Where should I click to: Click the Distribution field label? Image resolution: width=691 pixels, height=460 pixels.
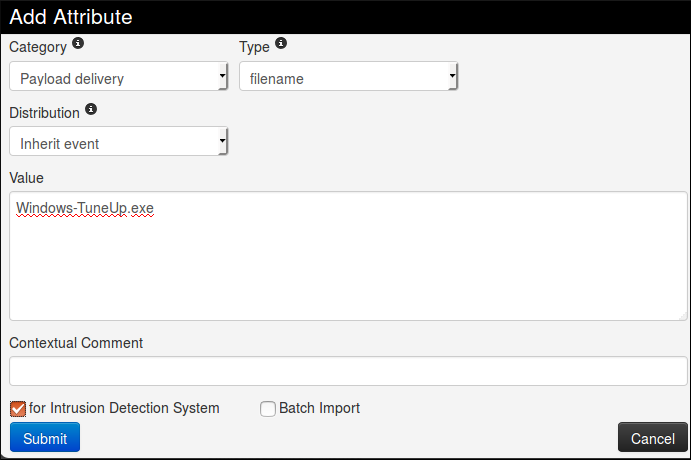[x=45, y=111]
